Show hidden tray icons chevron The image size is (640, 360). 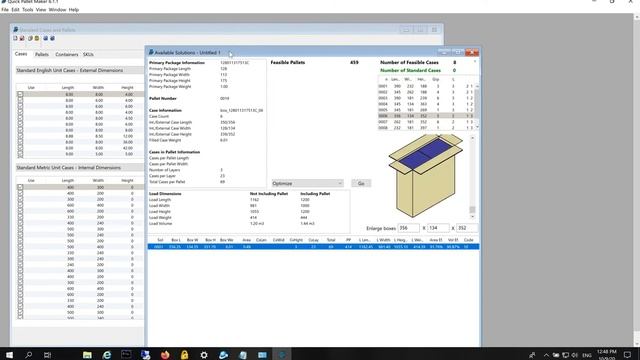coord(546,355)
